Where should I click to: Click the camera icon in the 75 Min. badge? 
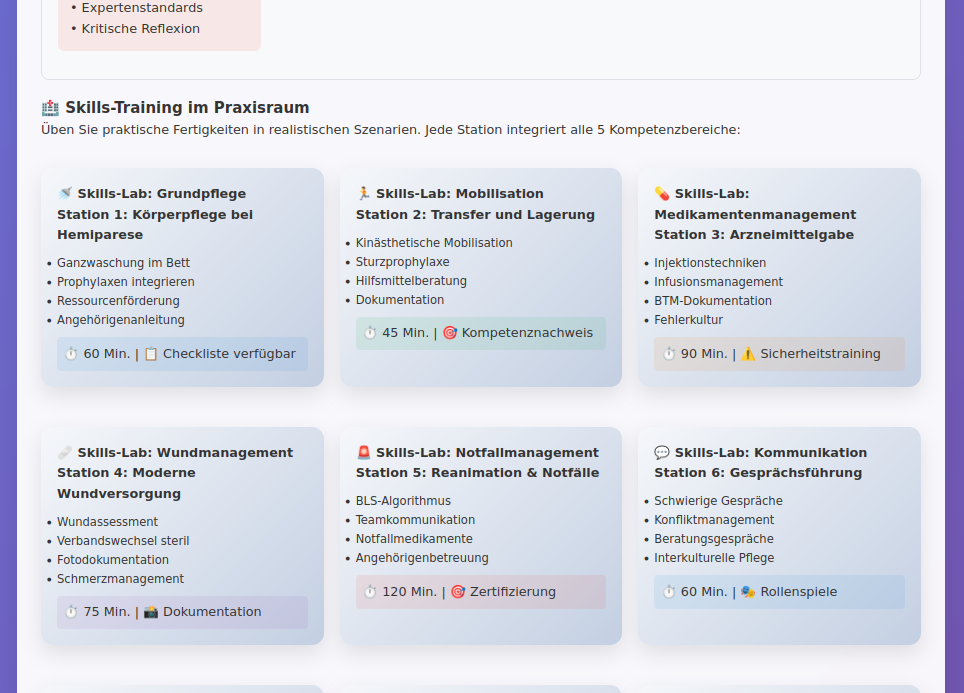(151, 612)
